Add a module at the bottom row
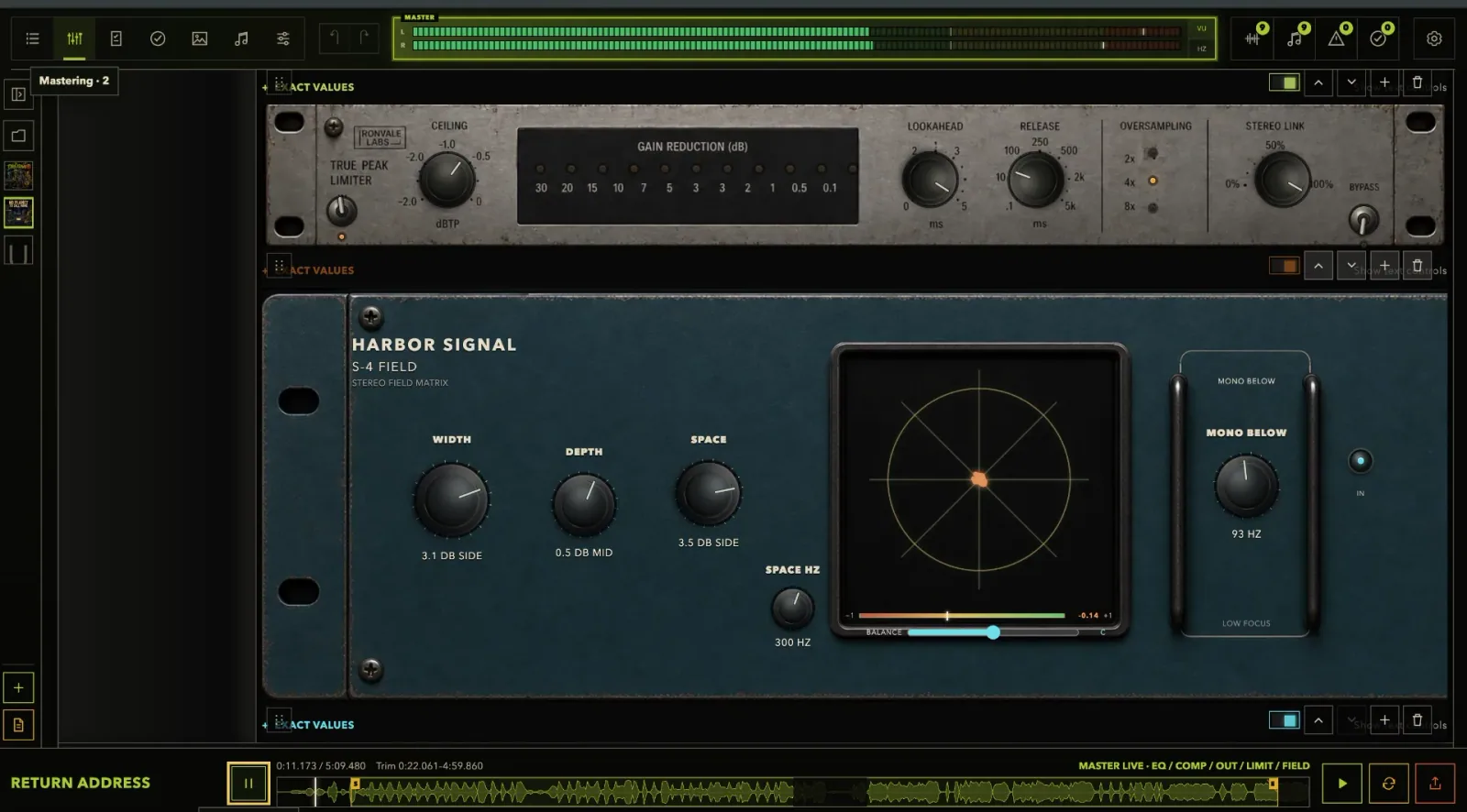 (1384, 720)
